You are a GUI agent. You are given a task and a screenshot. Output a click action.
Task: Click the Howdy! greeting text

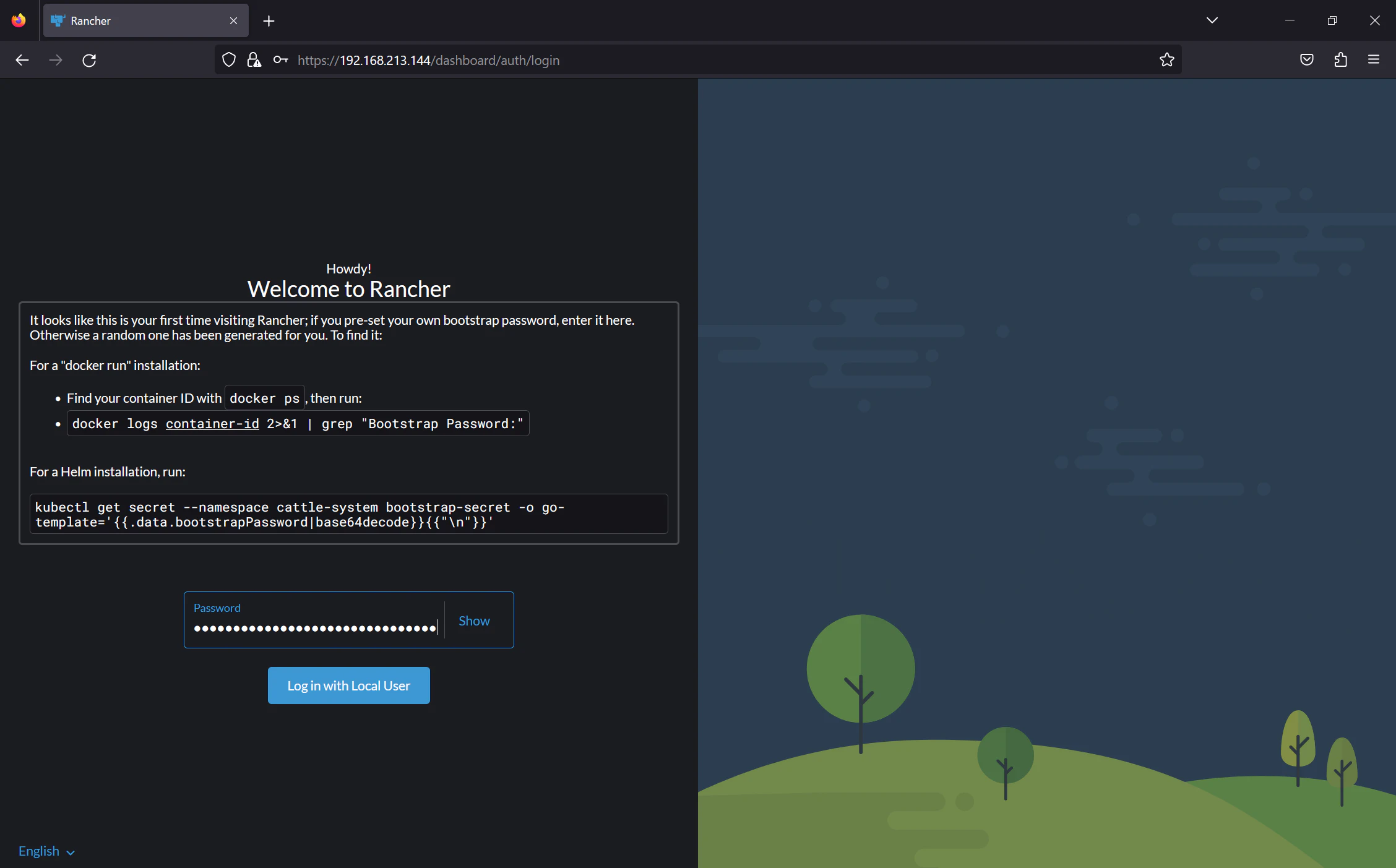pos(349,269)
